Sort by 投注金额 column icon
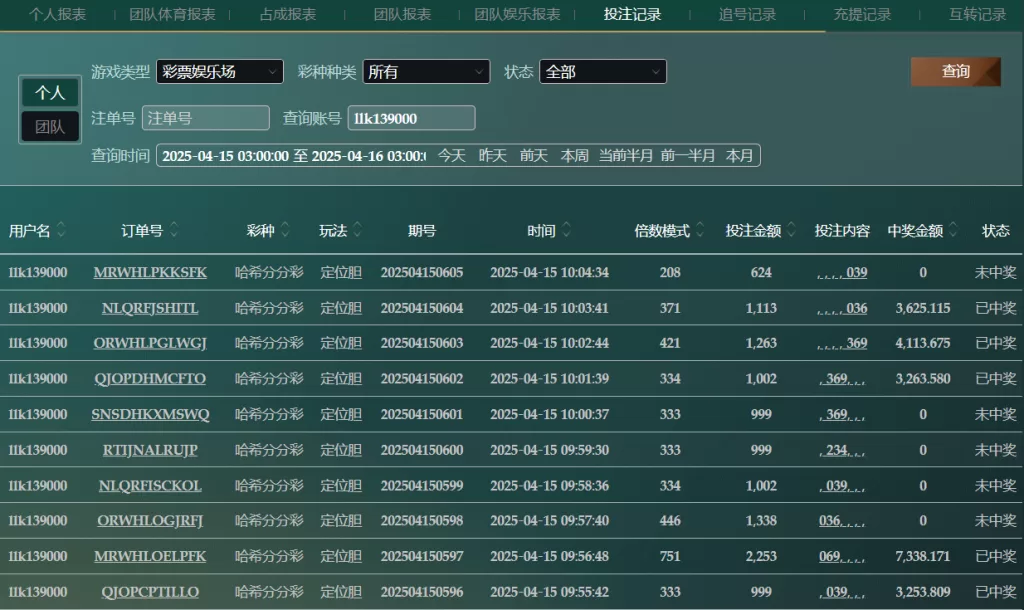Image resolution: width=1024 pixels, height=610 pixels. point(791,231)
